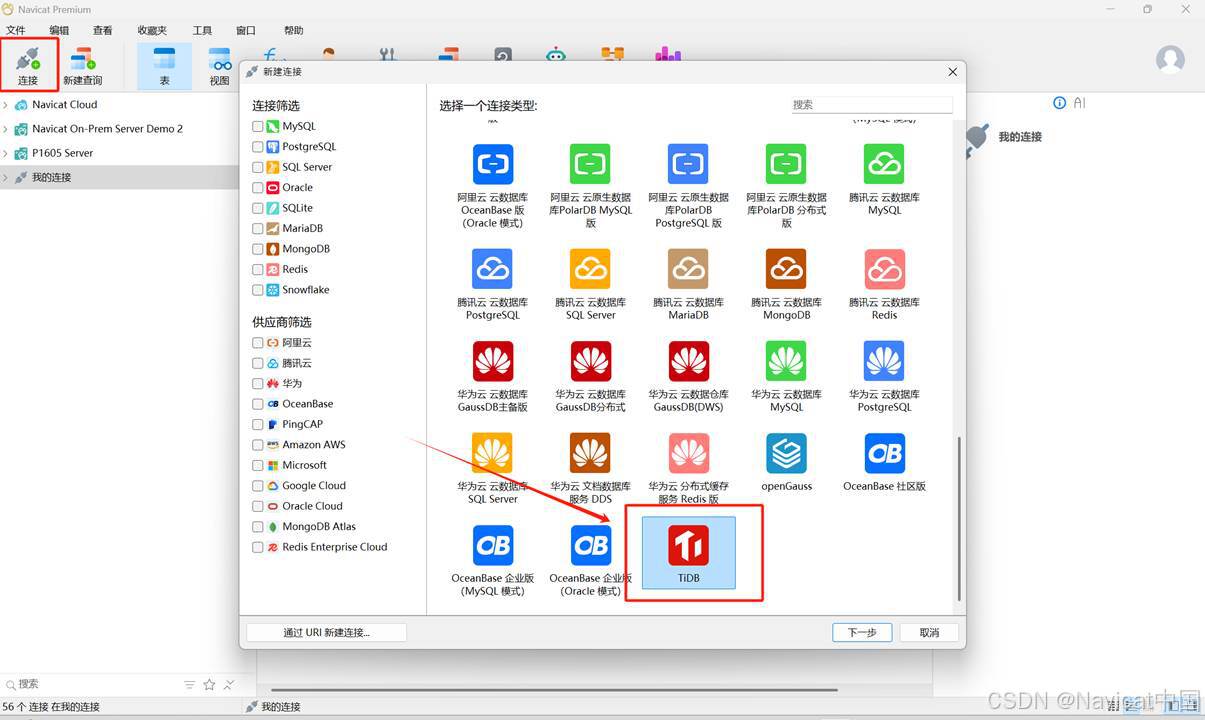Expand Navicat On-Prem Server Demo 2

coord(6,129)
